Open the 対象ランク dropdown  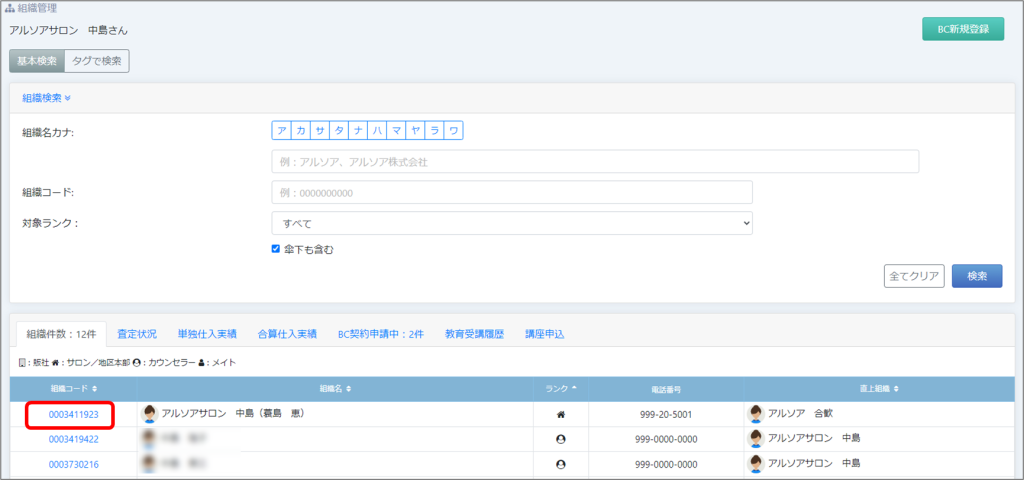(x=511, y=223)
